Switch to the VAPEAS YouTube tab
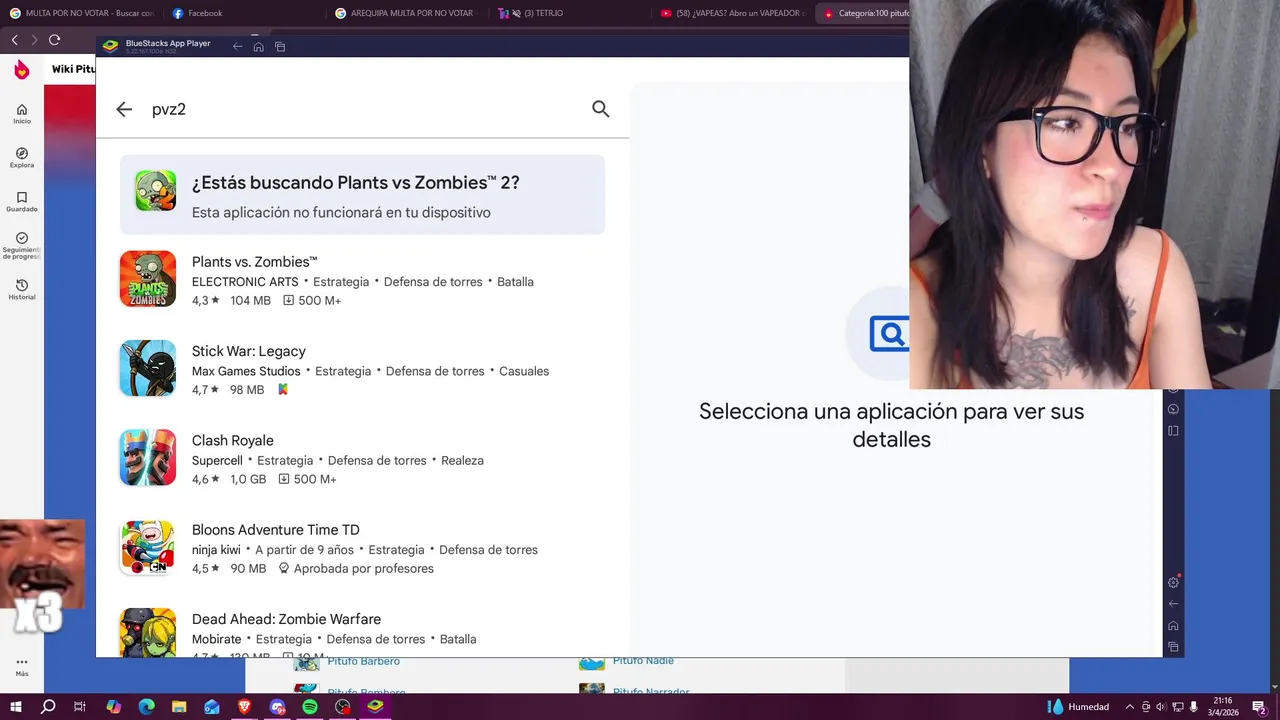Screen dimensions: 1280x720 point(732,13)
